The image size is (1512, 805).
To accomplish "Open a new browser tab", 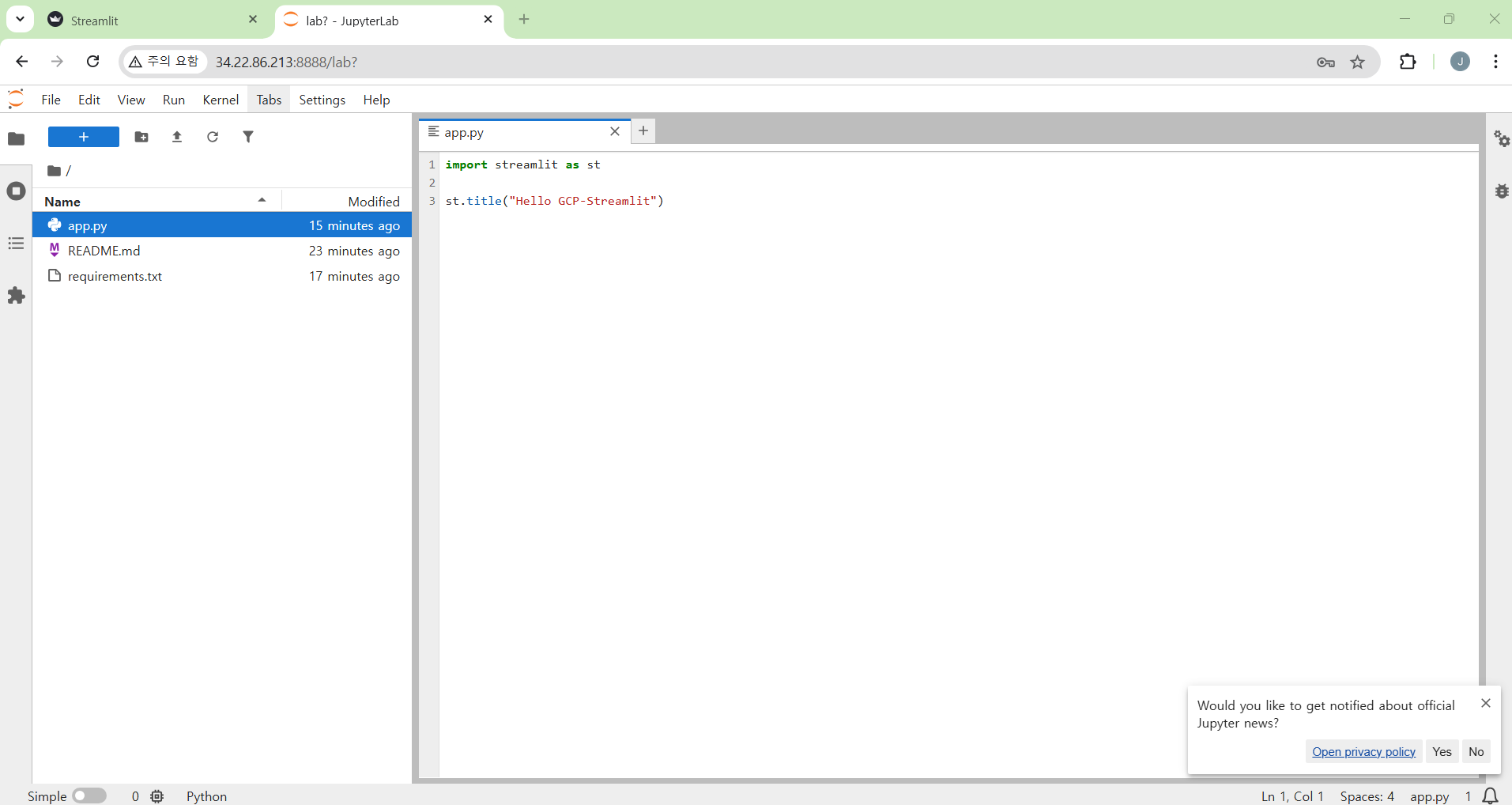I will click(x=524, y=19).
